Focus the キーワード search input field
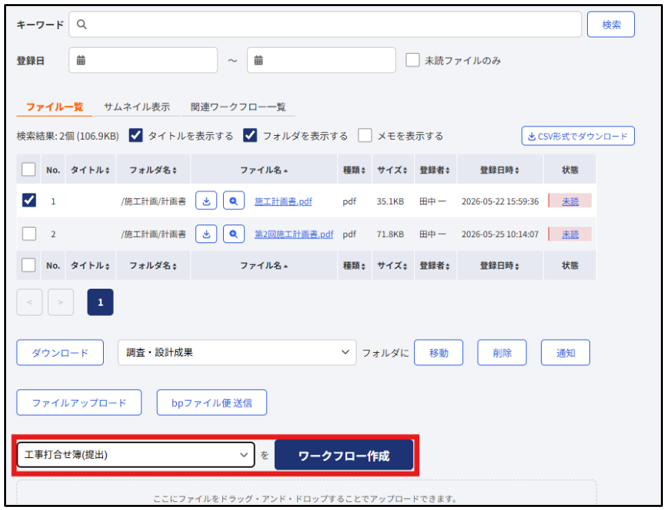The width and height of the screenshot is (667, 510). pos(325,25)
